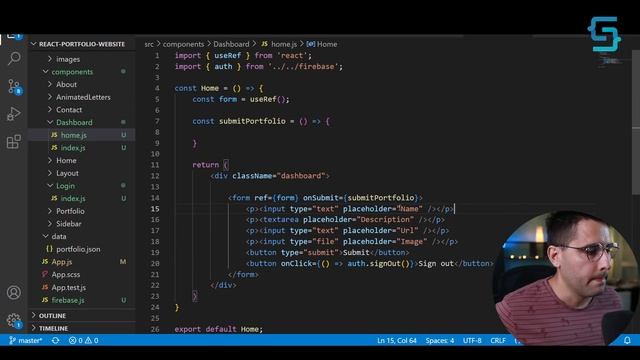The width and height of the screenshot is (640, 360).
Task: Click the Dashboard breadcrumb
Action: tap(231, 44)
